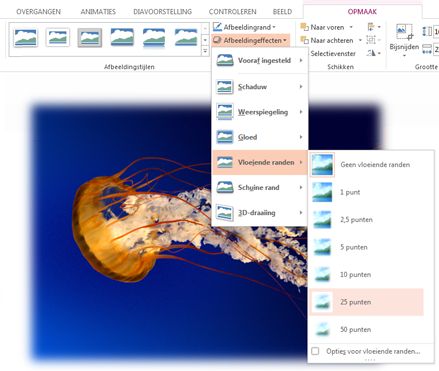Expand the Afbeeldingstijlen gallery more button

pyautogui.click(x=205, y=51)
